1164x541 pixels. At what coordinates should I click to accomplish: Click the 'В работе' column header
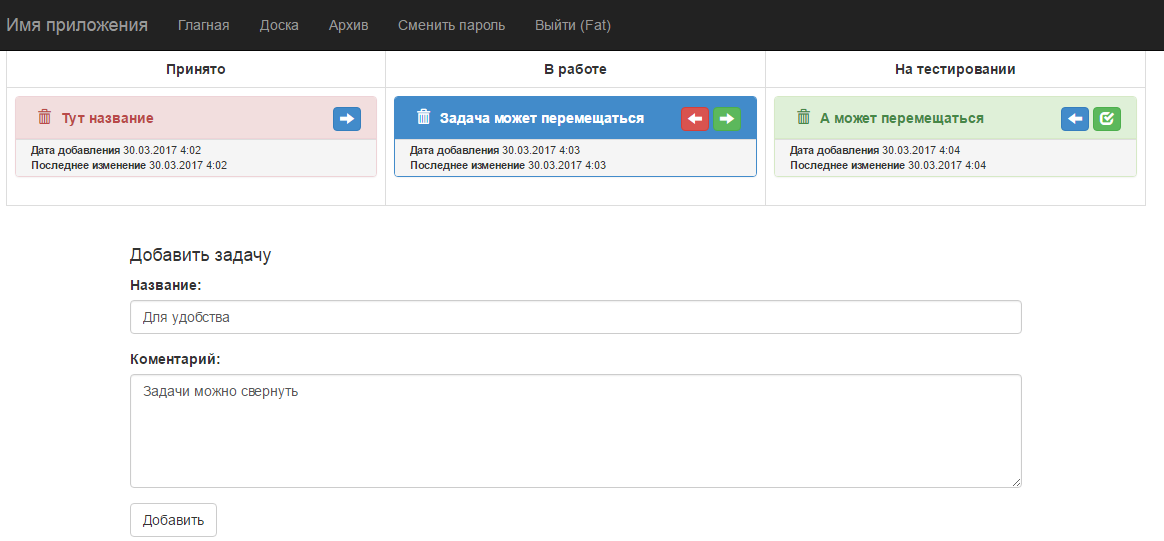575,70
